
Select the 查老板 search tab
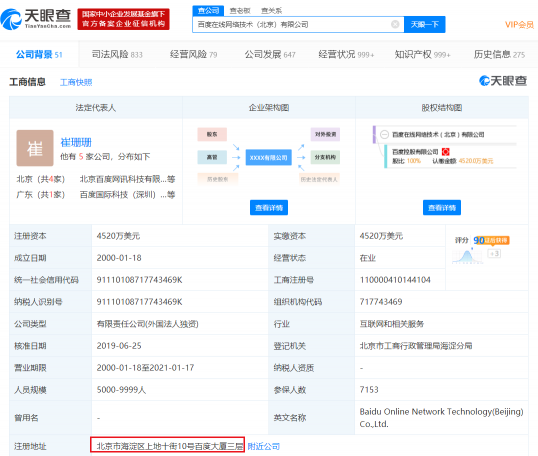click(x=240, y=11)
